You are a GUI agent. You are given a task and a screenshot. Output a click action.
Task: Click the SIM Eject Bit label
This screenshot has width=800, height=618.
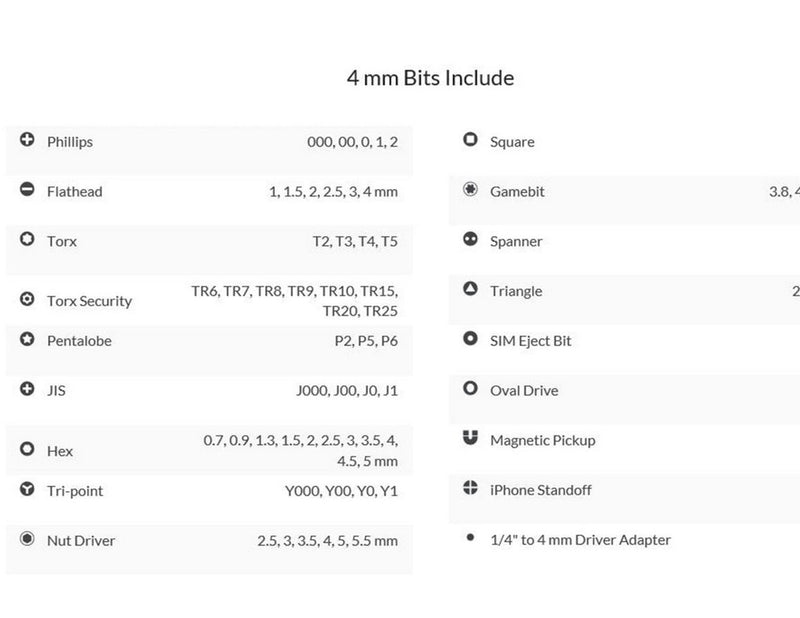[531, 341]
